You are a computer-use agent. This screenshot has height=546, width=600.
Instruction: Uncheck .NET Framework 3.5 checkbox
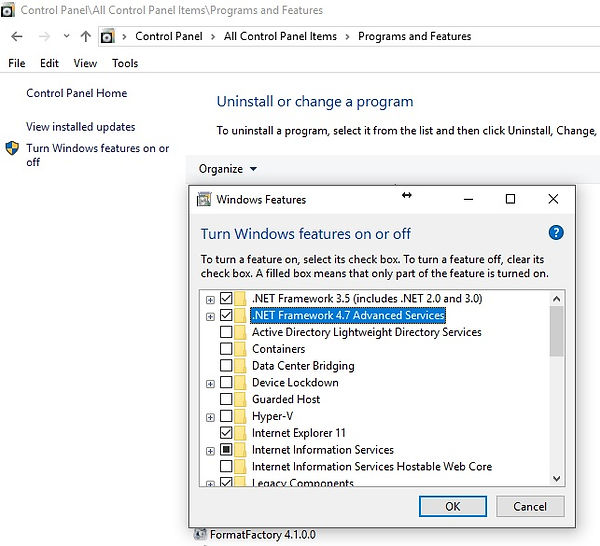pos(226,298)
